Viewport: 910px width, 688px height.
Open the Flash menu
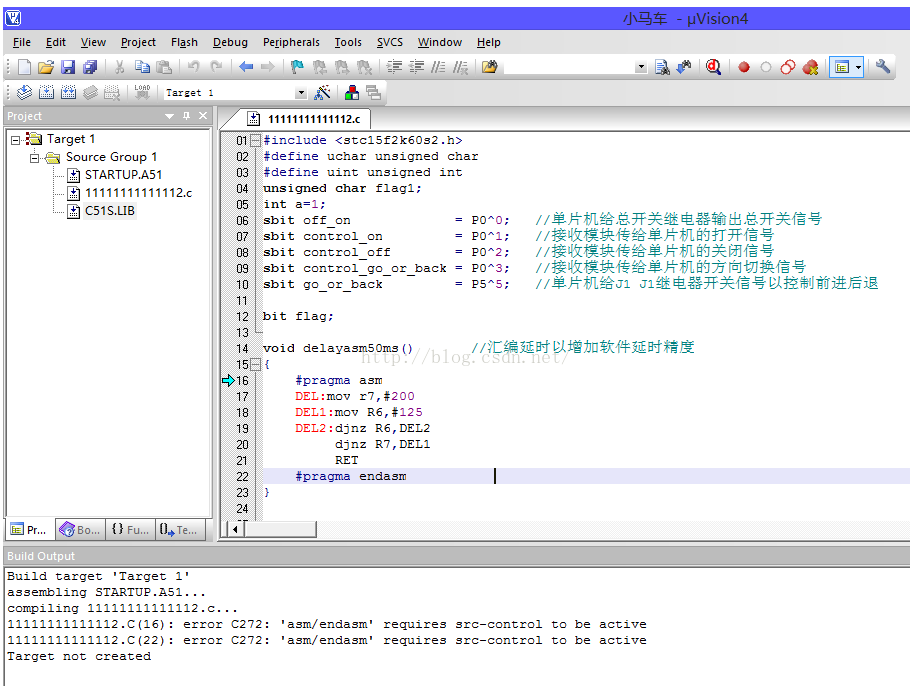pos(184,42)
